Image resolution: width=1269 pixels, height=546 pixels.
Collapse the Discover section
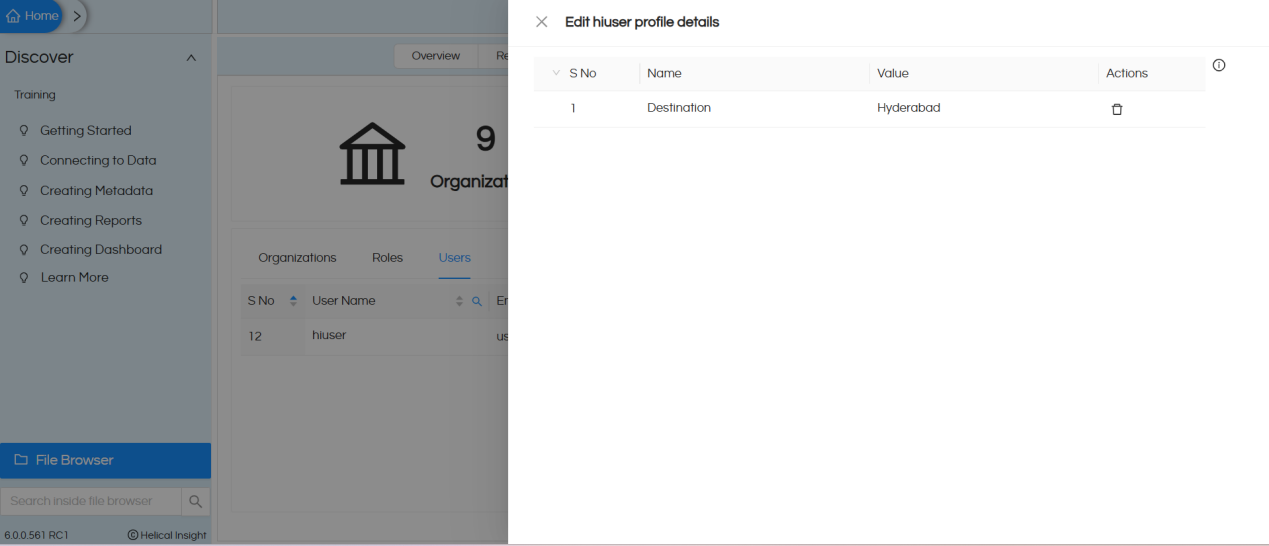[191, 58]
